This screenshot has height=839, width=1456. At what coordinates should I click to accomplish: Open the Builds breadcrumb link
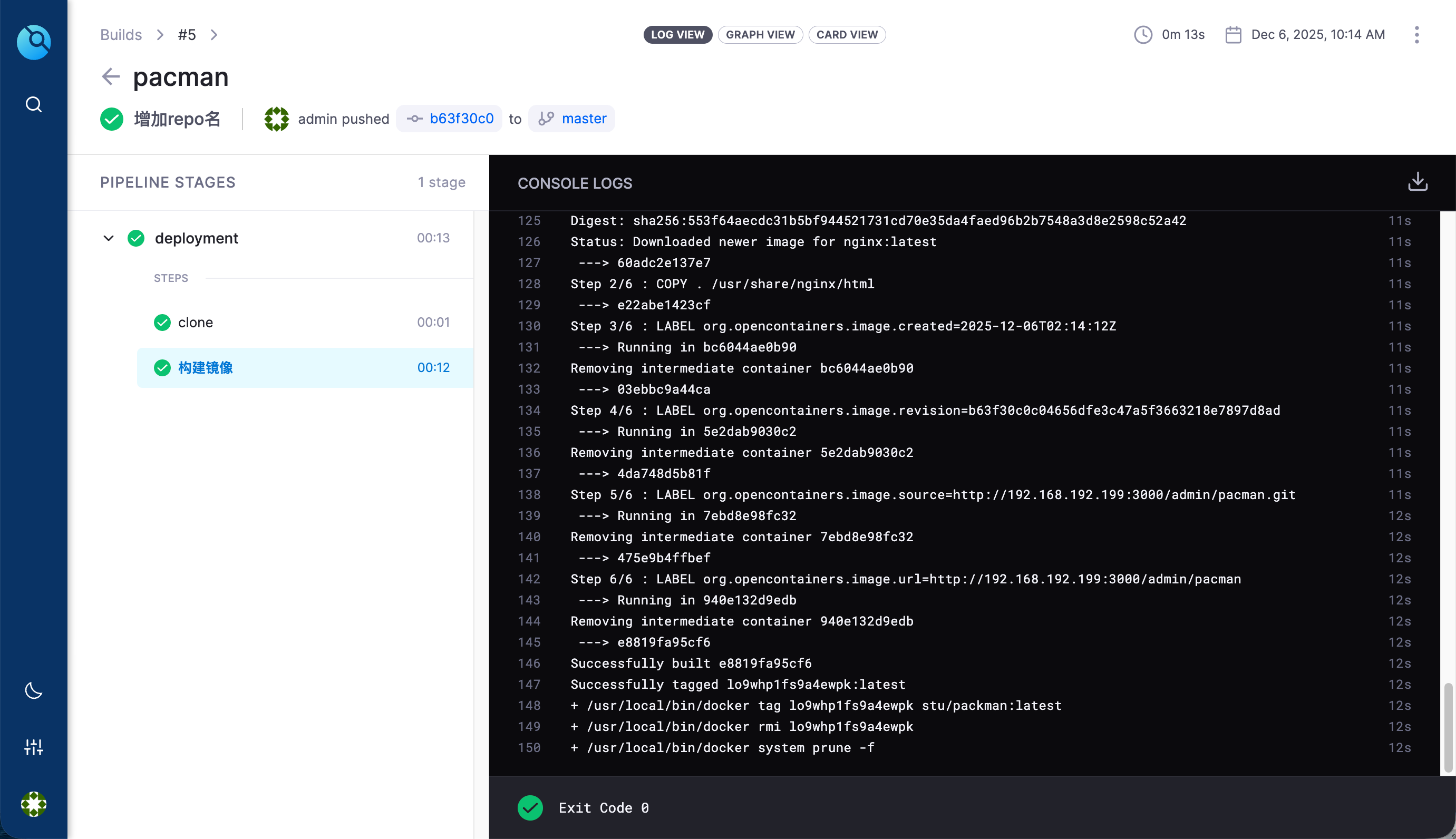click(x=121, y=35)
